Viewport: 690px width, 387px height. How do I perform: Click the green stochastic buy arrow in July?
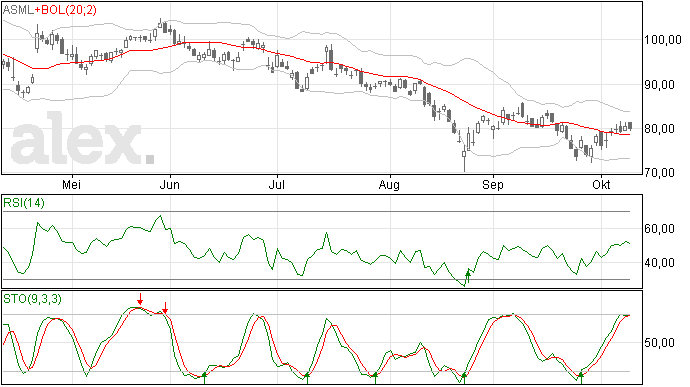pyautogui.click(x=307, y=378)
